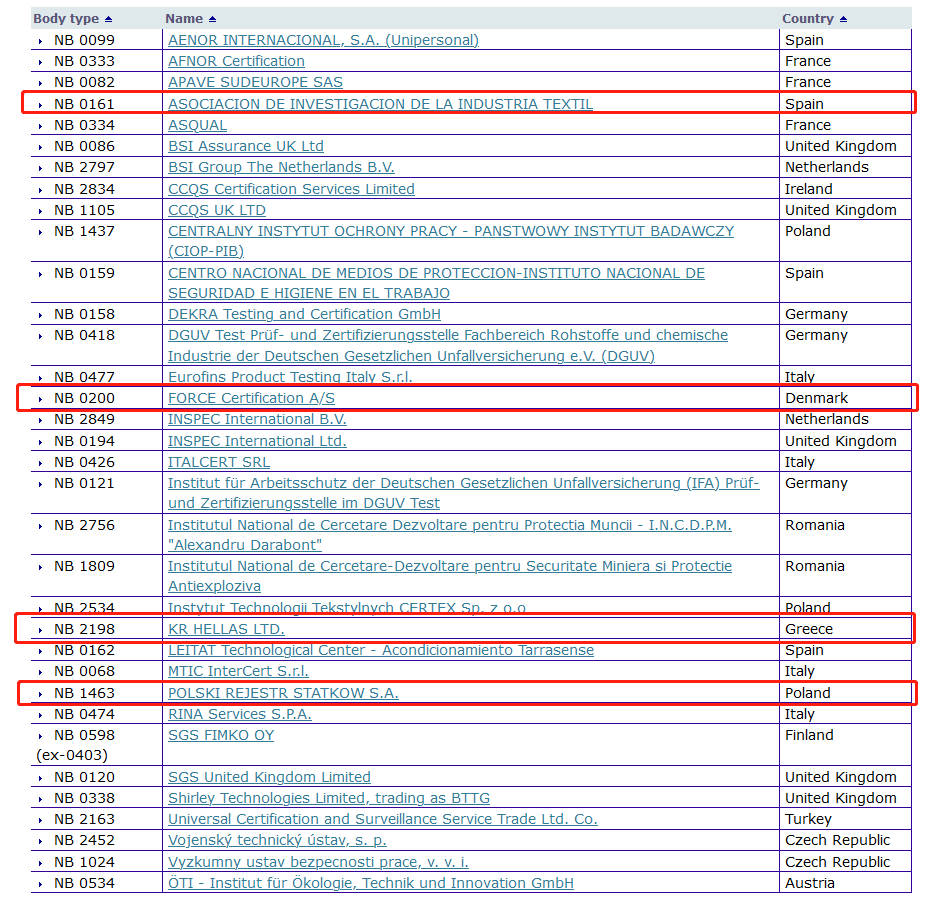Open BSI Assurance UK Ltd link
942x898 pixels.
246,146
